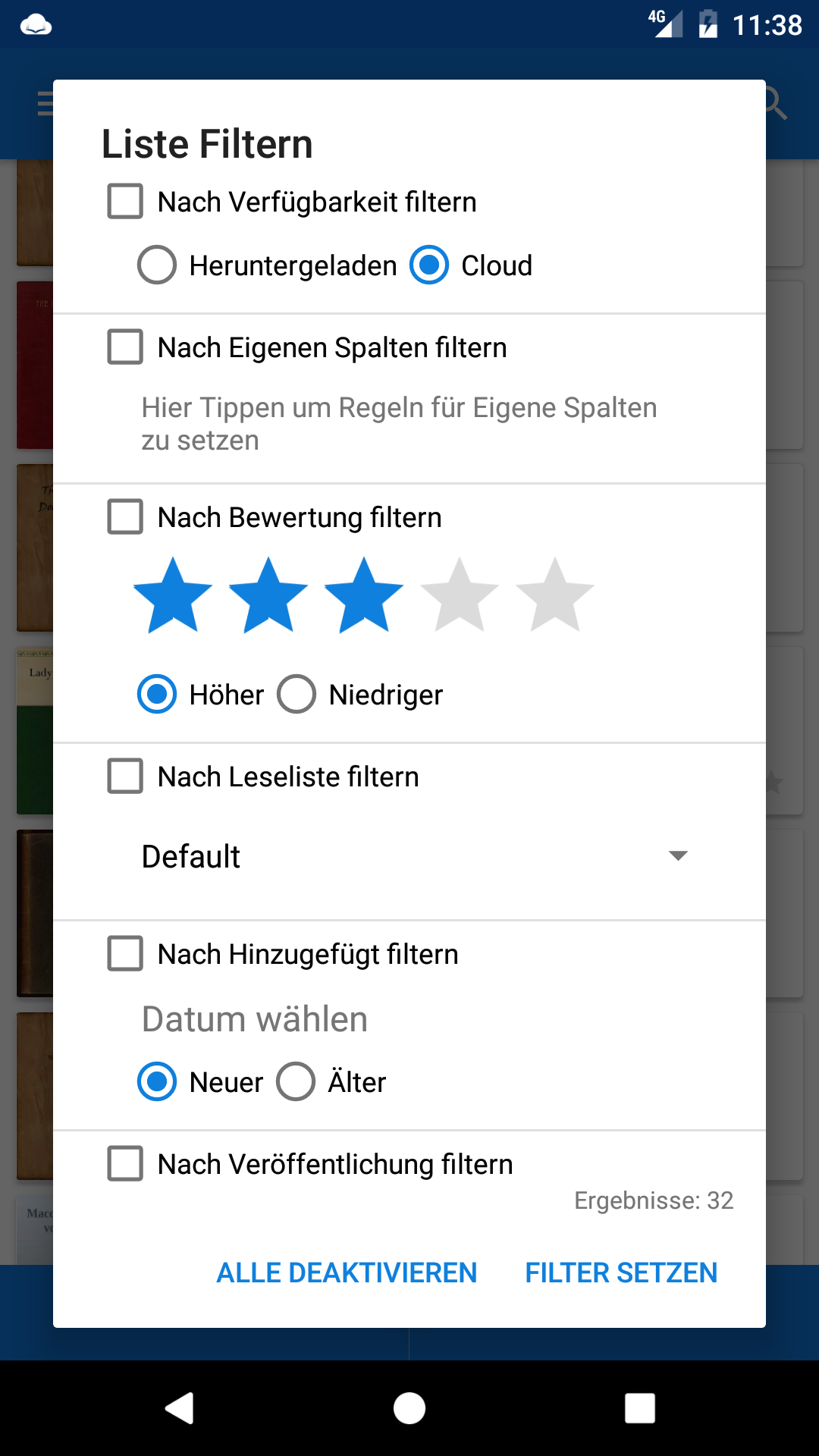The width and height of the screenshot is (819, 1456).
Task: Tap the first rating star
Action: click(172, 595)
